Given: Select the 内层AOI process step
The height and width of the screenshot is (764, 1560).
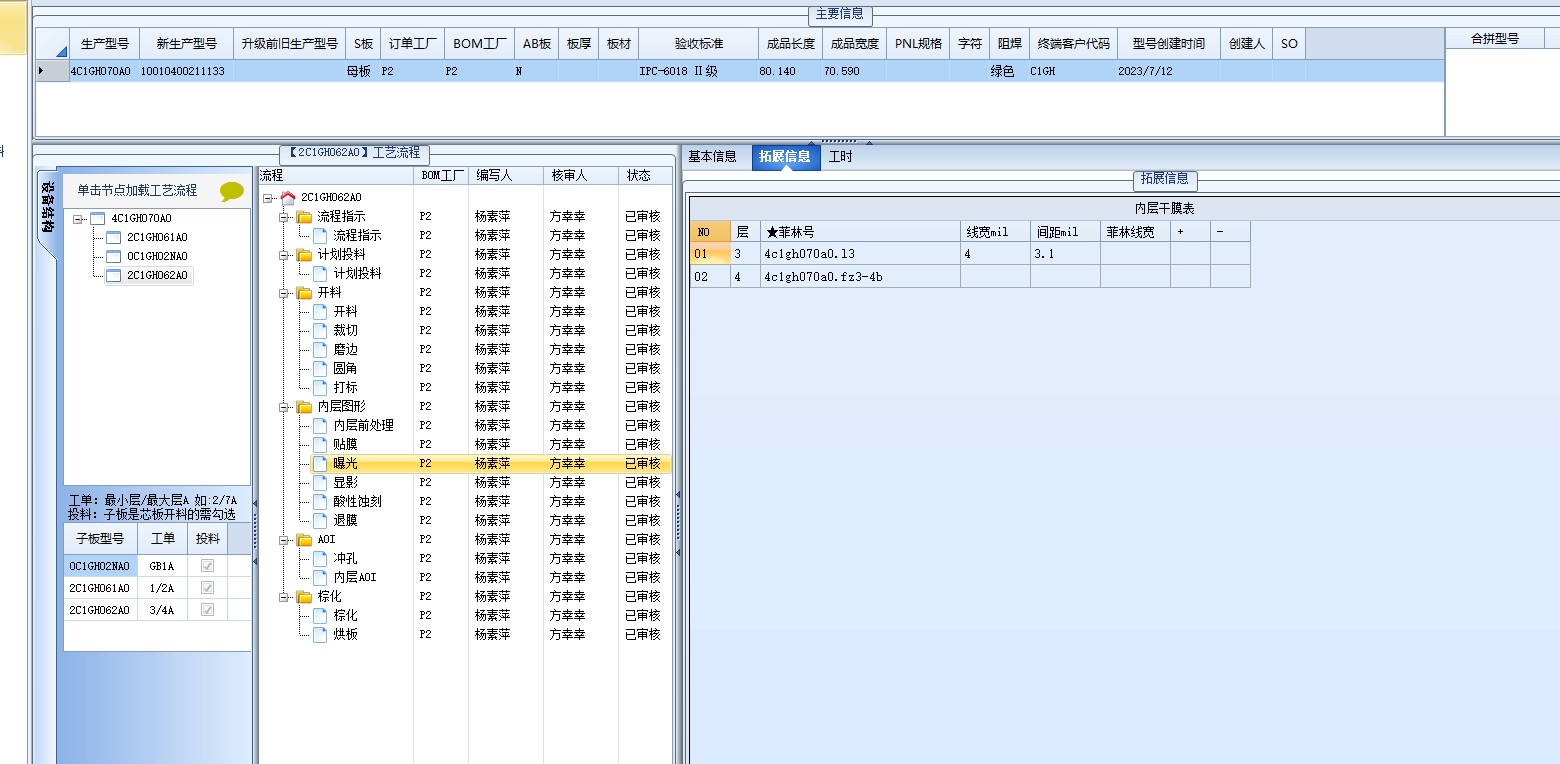Looking at the screenshot, I should [x=355, y=577].
